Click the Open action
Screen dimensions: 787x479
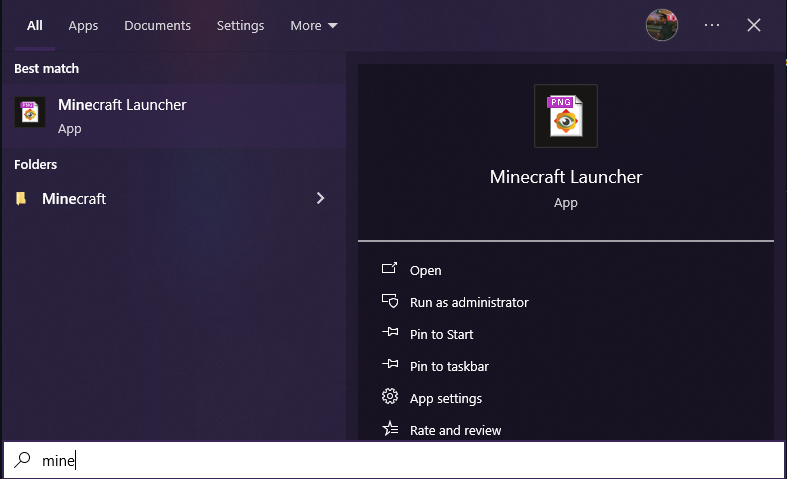(426, 271)
